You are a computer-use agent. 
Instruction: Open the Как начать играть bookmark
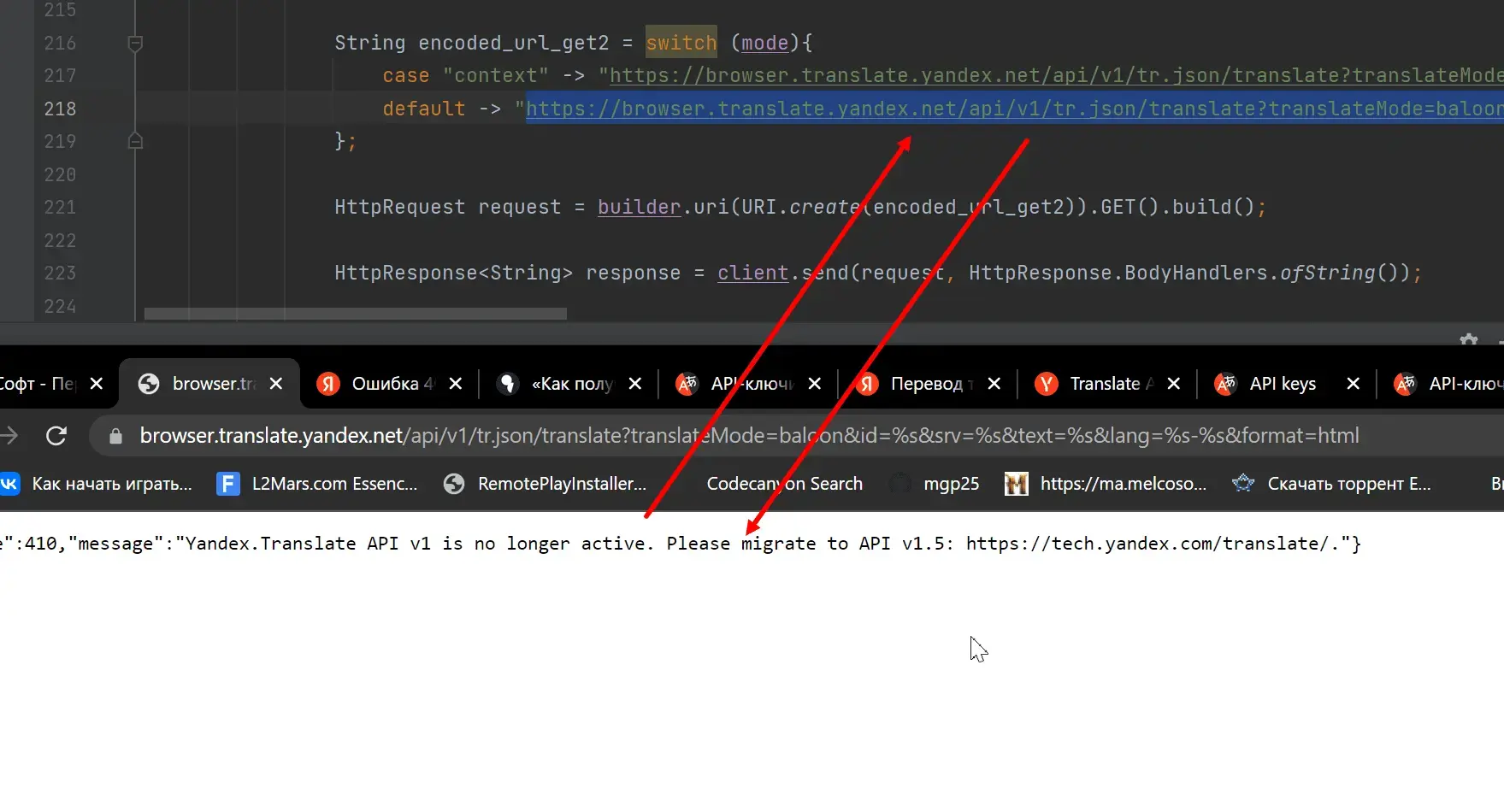point(97,484)
